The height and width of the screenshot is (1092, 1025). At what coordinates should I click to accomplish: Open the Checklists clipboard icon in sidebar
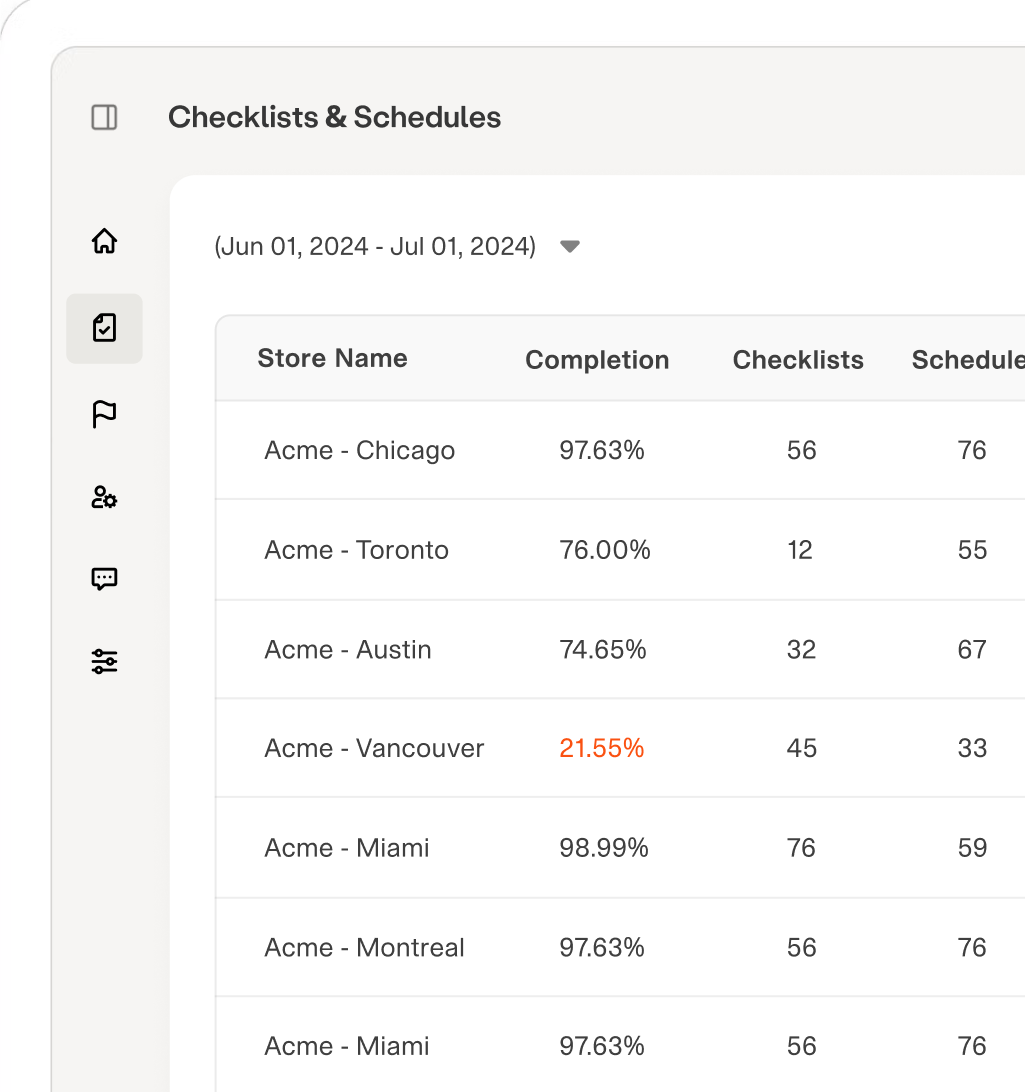pyautogui.click(x=104, y=328)
